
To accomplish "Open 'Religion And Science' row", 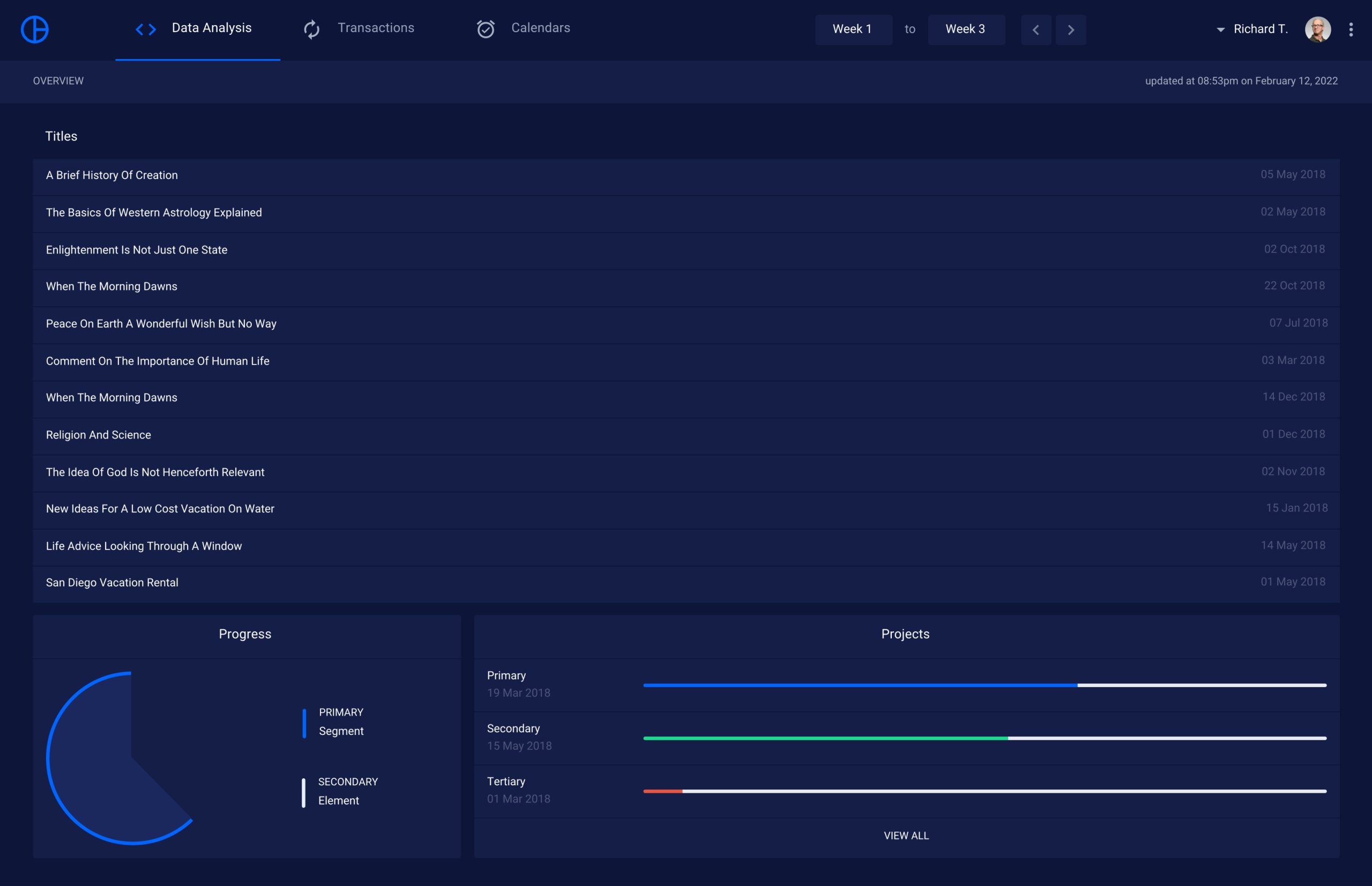I will (x=685, y=437).
